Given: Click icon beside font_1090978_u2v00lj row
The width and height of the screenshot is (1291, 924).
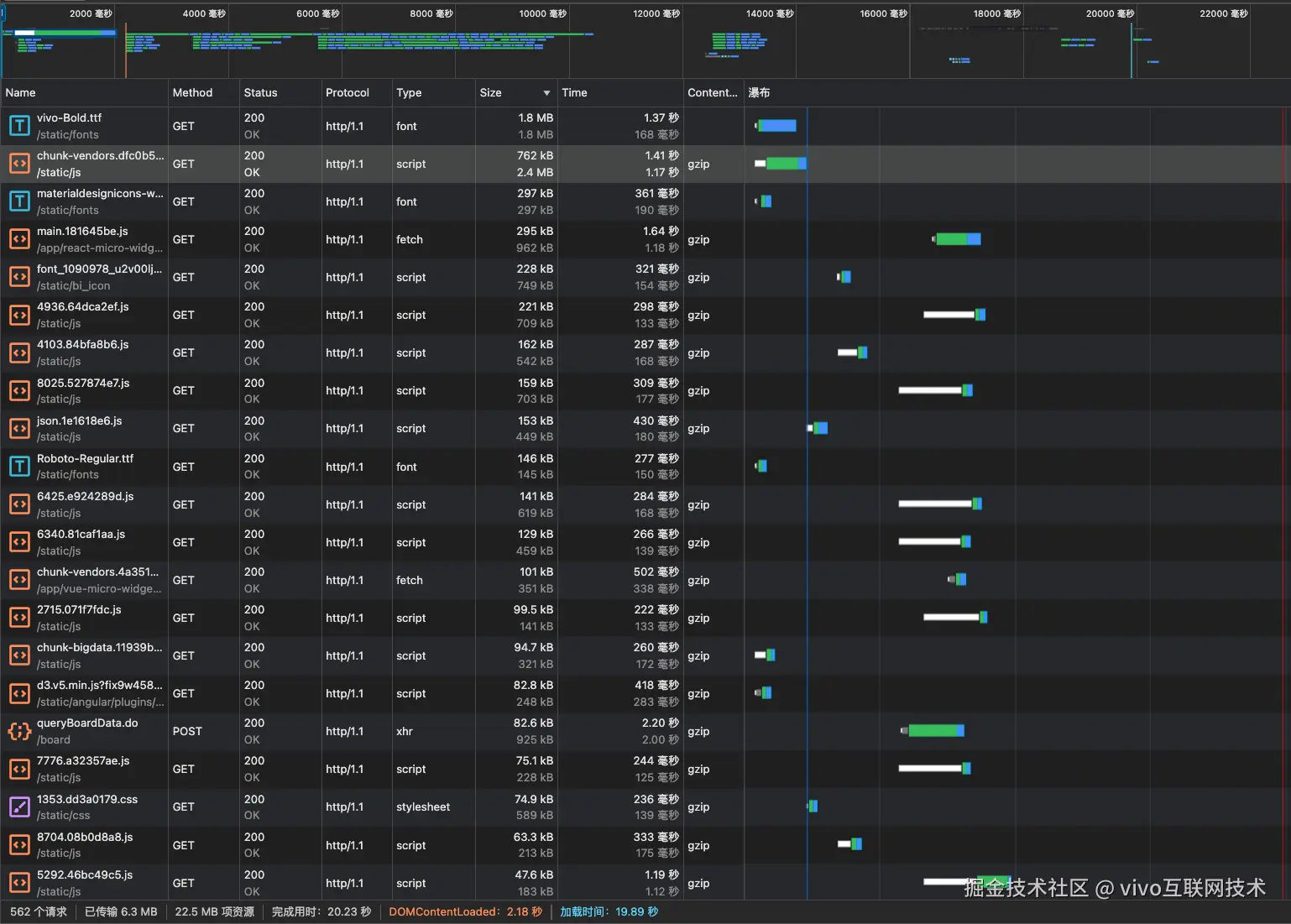Looking at the screenshot, I should pyautogui.click(x=19, y=277).
